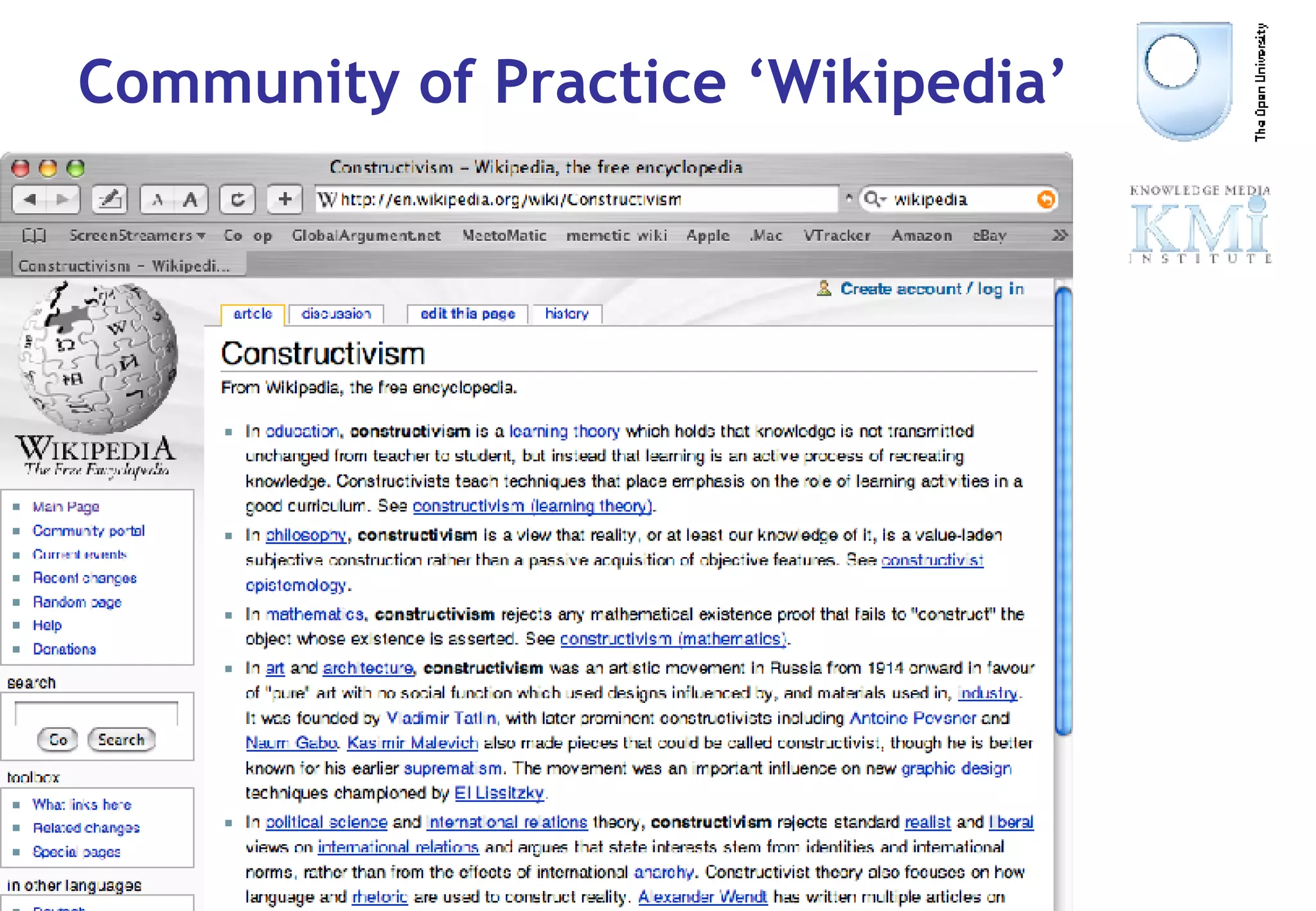This screenshot has width=1316, height=911.
Task: Open Related changes toolbox link
Action: 86,828
